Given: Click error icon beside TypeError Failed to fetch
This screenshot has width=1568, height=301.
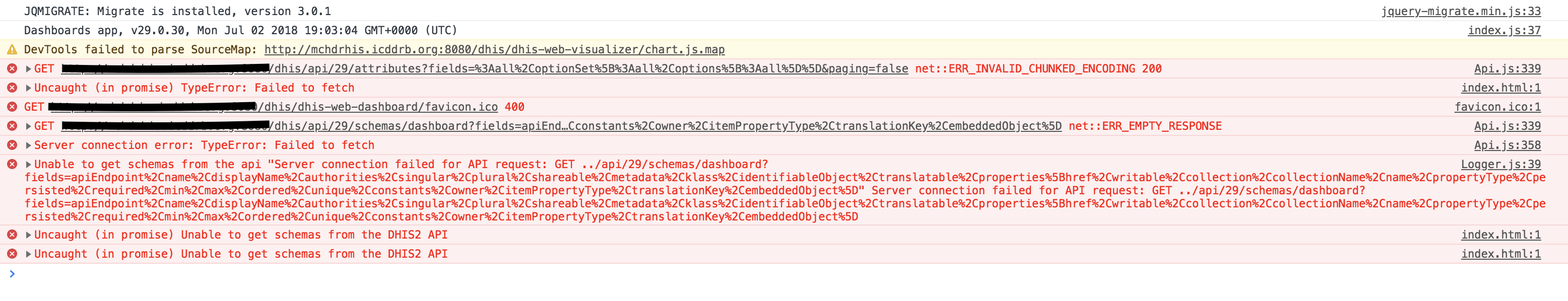Looking at the screenshot, I should (x=12, y=88).
